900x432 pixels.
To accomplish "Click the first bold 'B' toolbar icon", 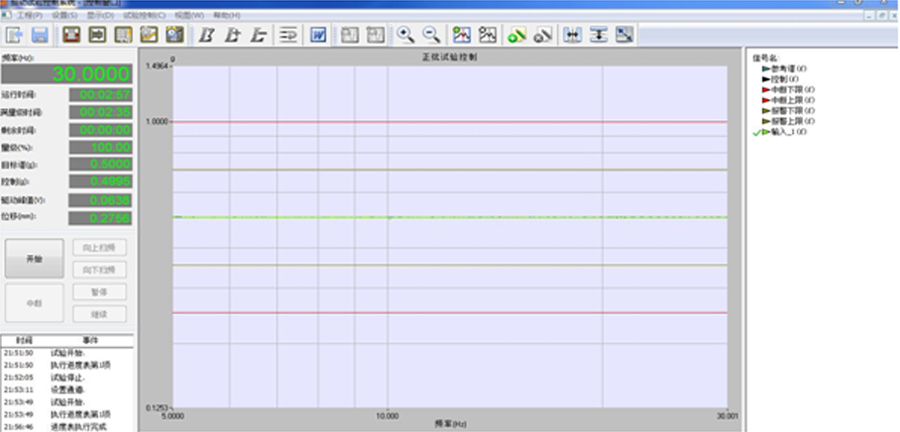I will (207, 36).
